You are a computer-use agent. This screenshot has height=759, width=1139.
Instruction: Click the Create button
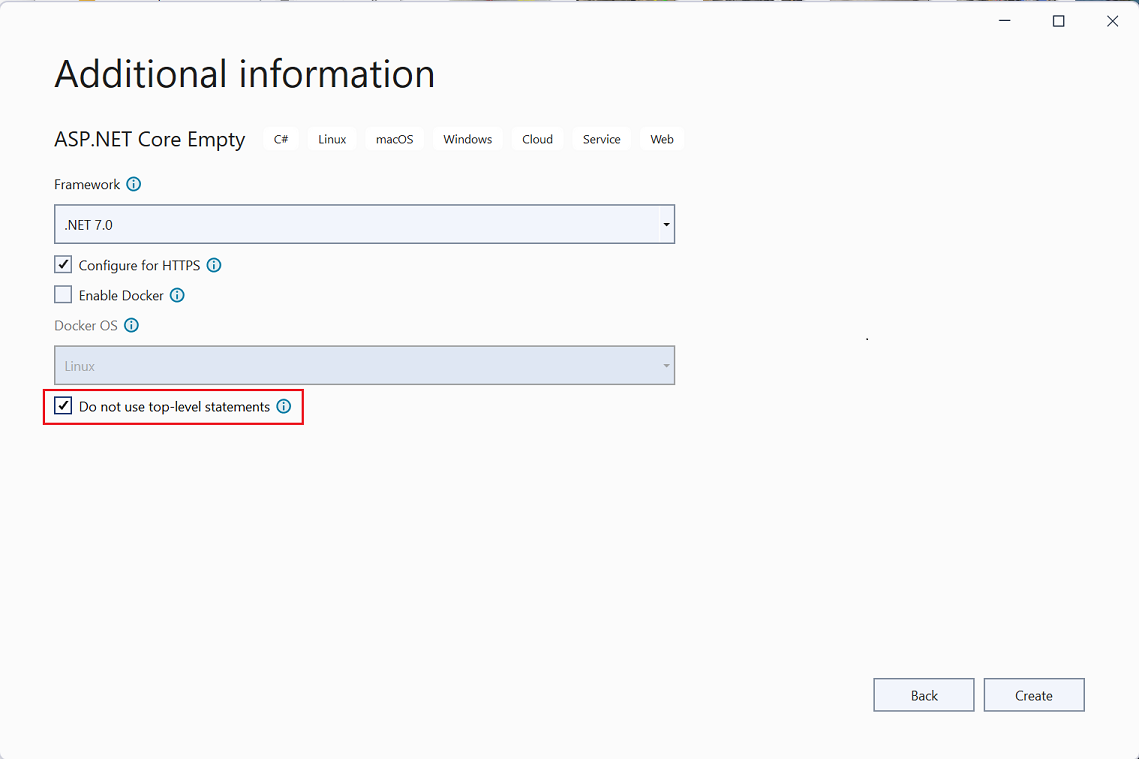click(1034, 695)
